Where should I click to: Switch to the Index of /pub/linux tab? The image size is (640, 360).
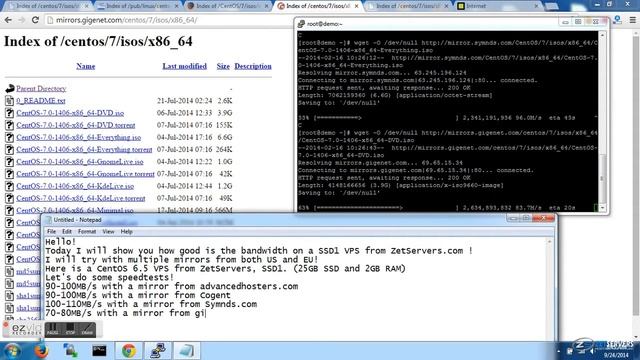point(138,6)
